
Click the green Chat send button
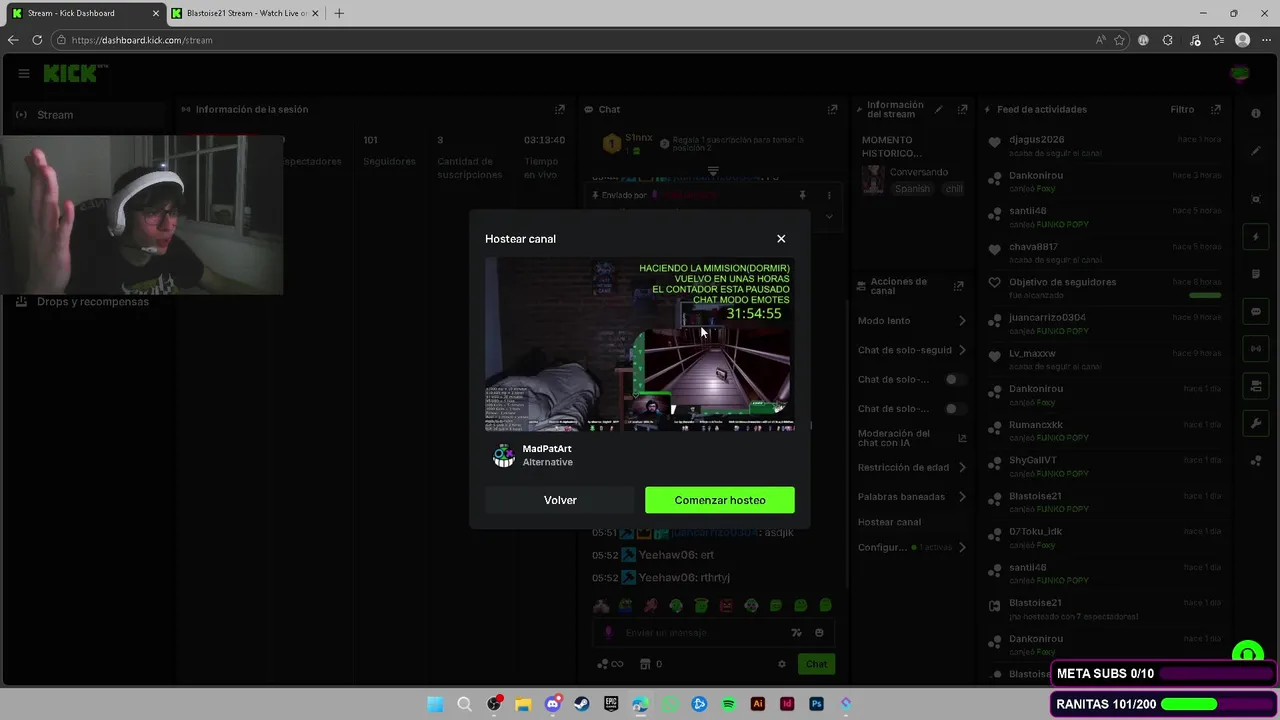tap(817, 664)
